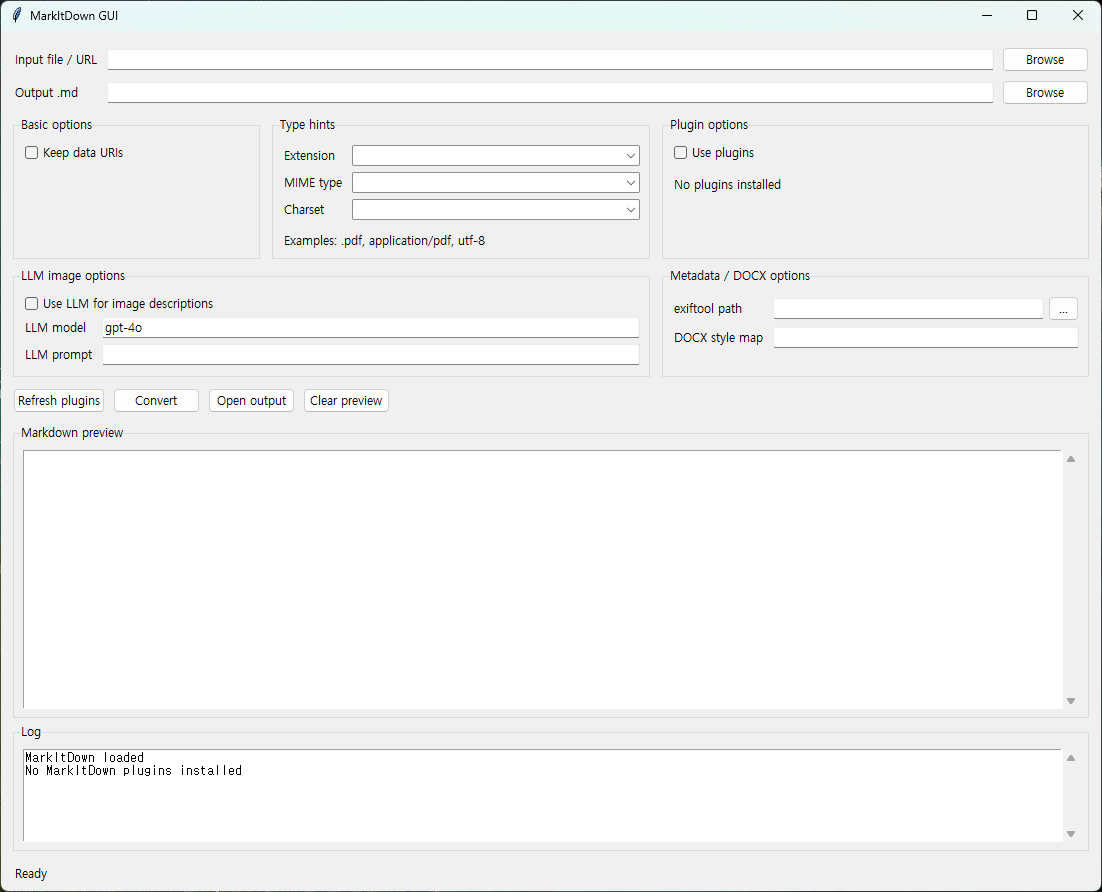The image size is (1102, 892).
Task: Maximize the MarkItDown GUI window
Action: point(1032,15)
